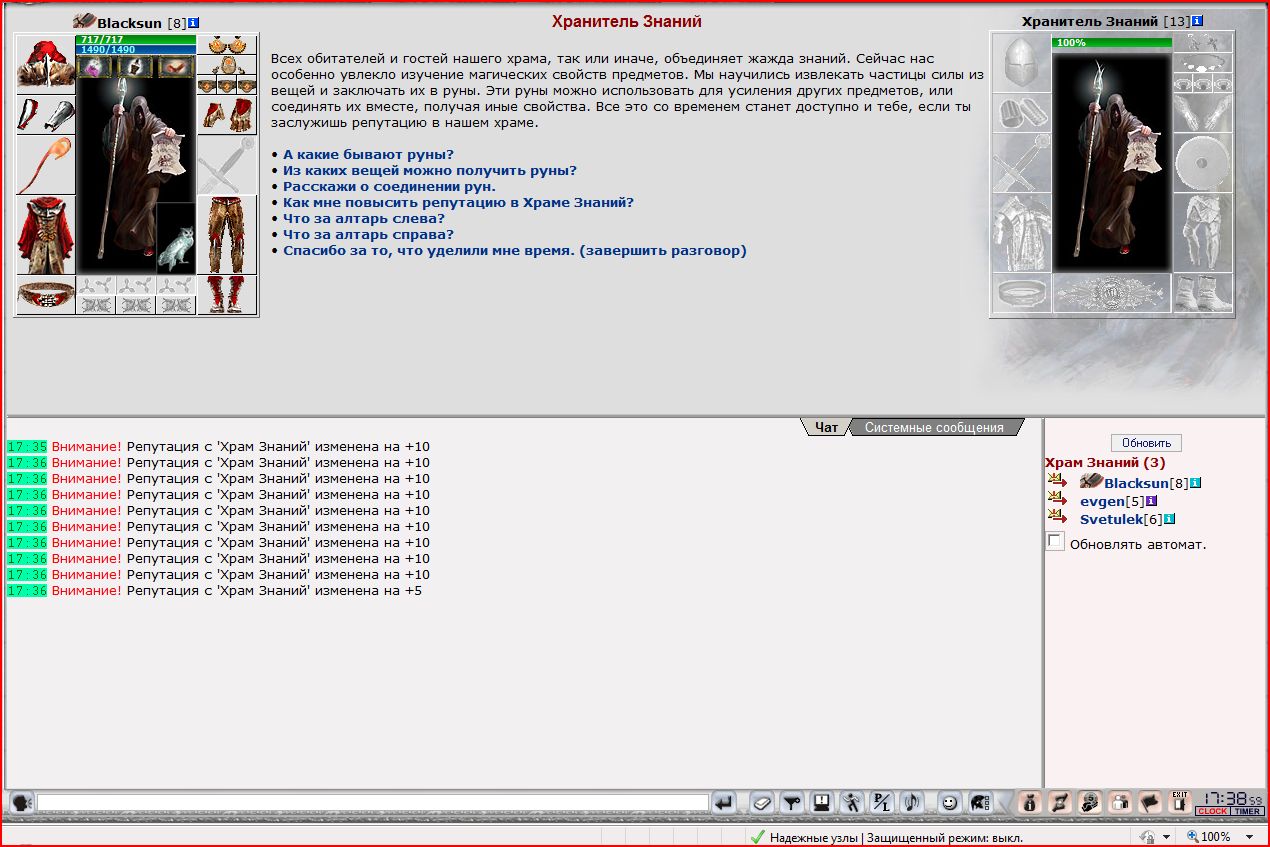The image size is (1270, 847).
Task: Click the EXIT door icon
Action: click(1180, 802)
